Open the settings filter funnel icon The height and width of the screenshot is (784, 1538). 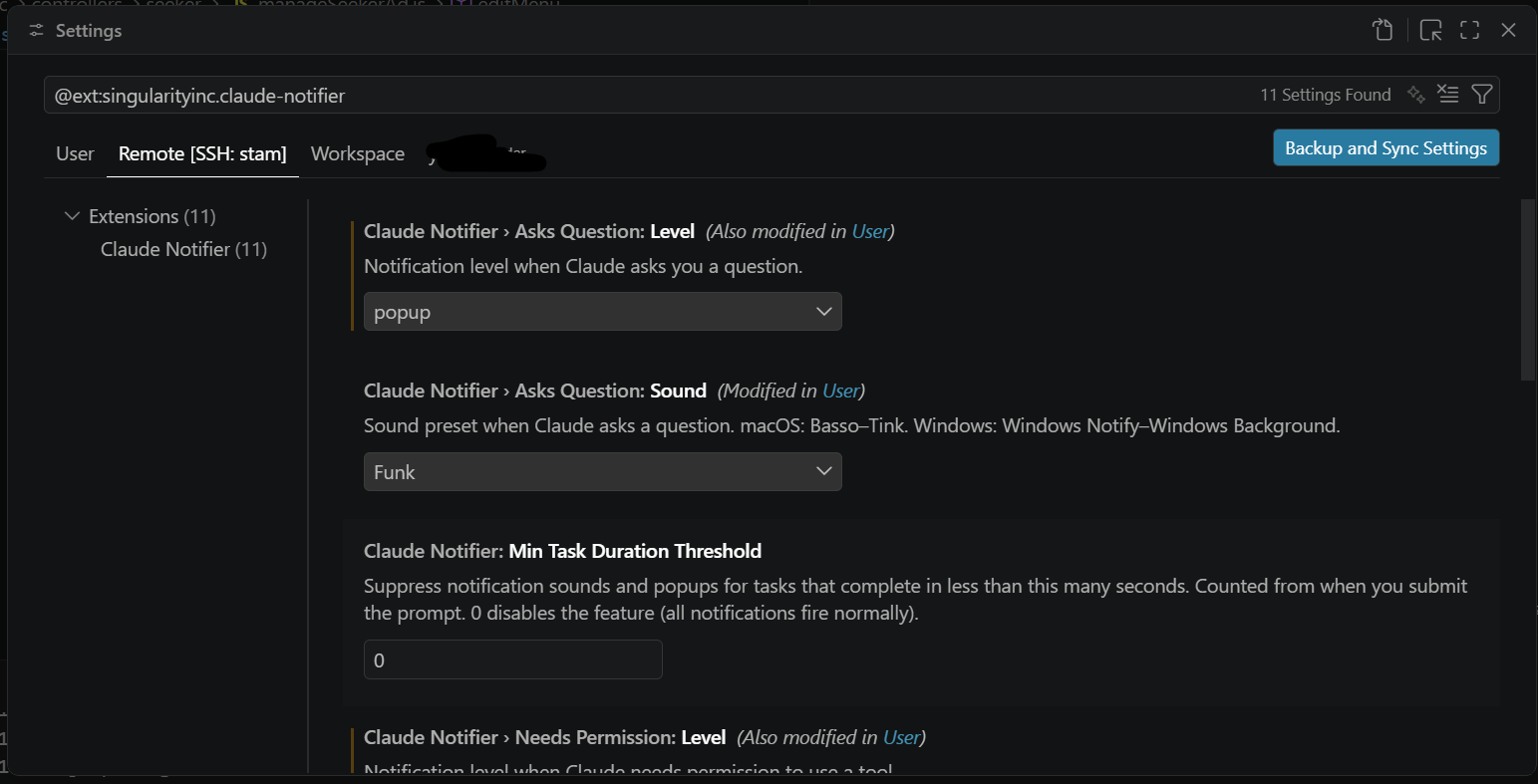tap(1482, 95)
